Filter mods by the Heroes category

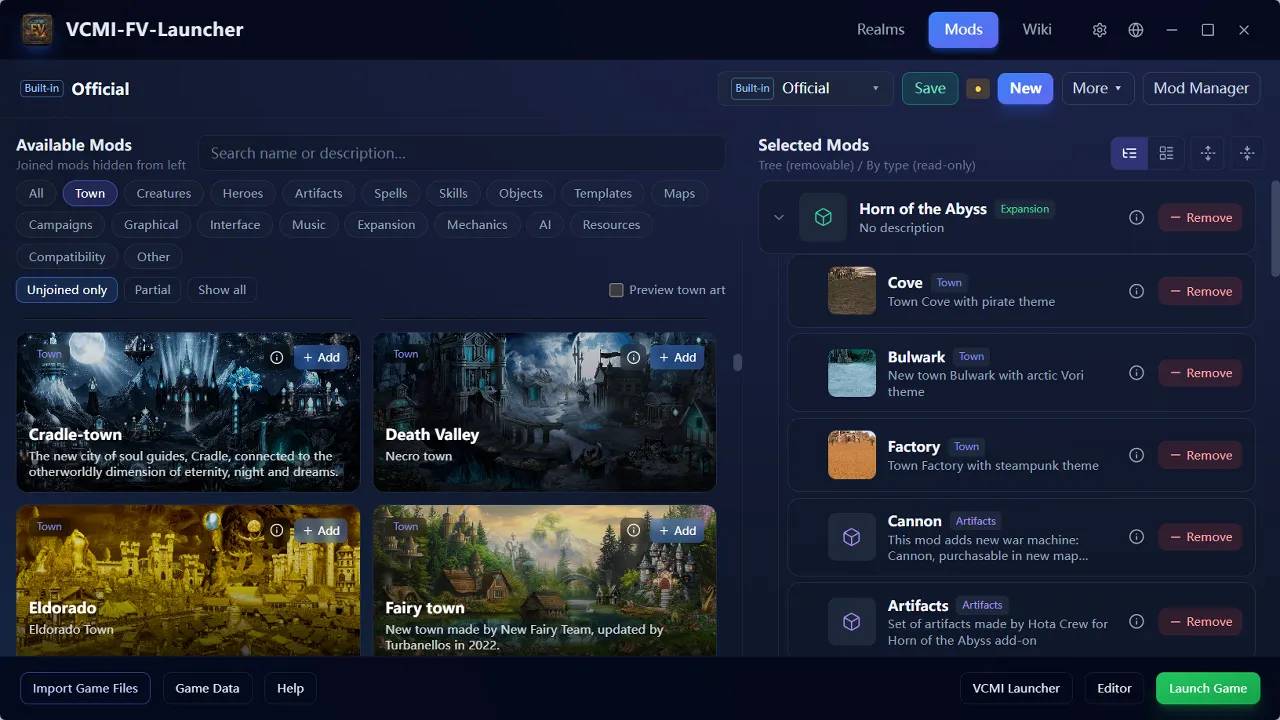243,193
